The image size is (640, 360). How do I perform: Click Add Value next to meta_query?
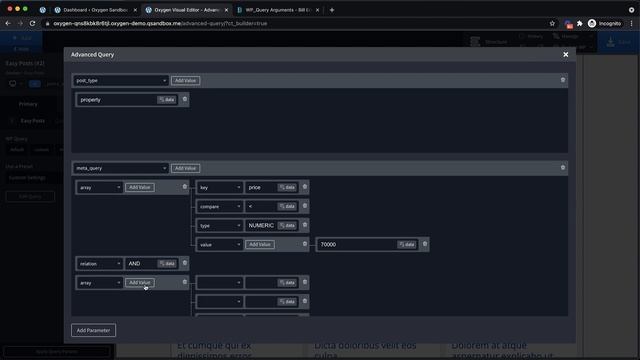pos(185,168)
